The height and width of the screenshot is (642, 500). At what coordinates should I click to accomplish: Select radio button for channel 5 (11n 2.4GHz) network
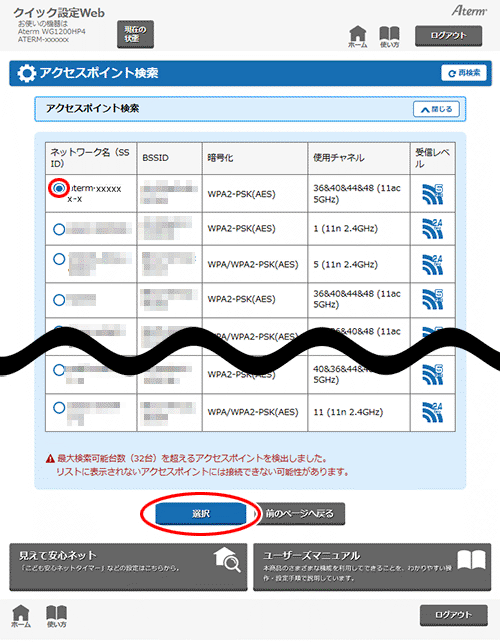(59, 259)
